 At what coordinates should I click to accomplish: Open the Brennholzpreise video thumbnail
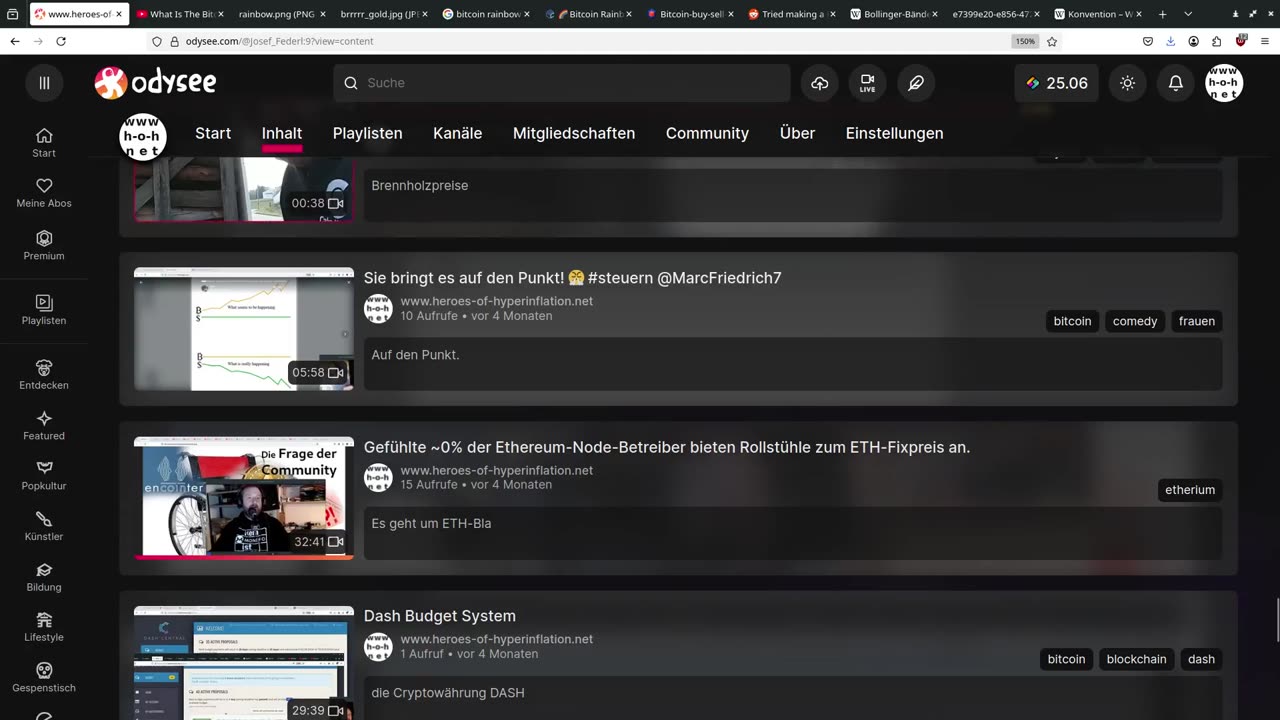pos(244,189)
